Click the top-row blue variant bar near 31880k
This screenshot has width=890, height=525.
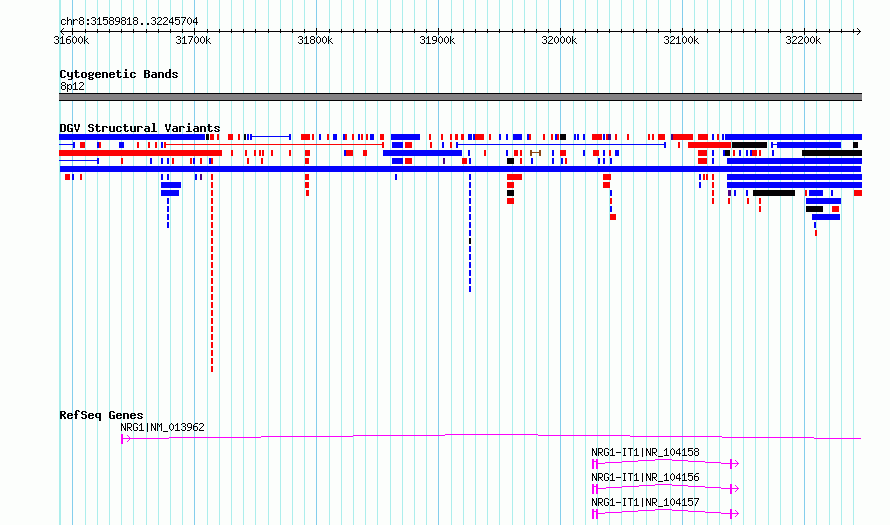coord(405,137)
